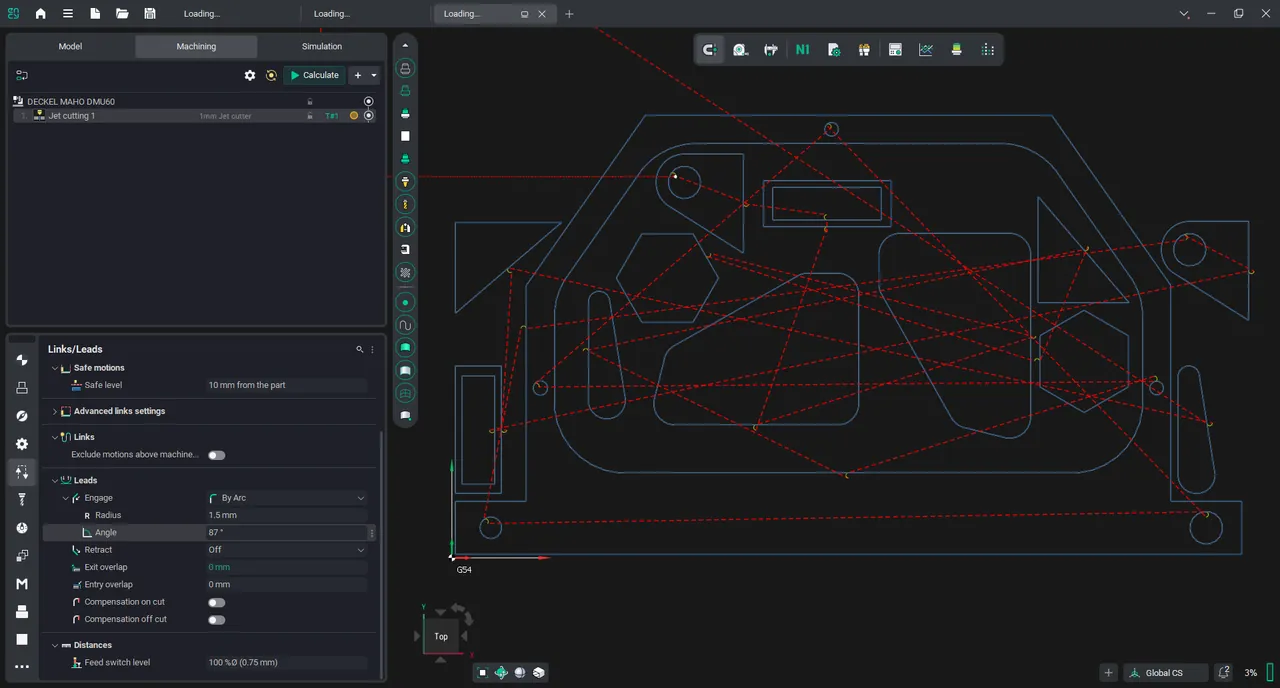
Task: Select the highlighted Links/Leads sidebar icon
Action: 22,472
